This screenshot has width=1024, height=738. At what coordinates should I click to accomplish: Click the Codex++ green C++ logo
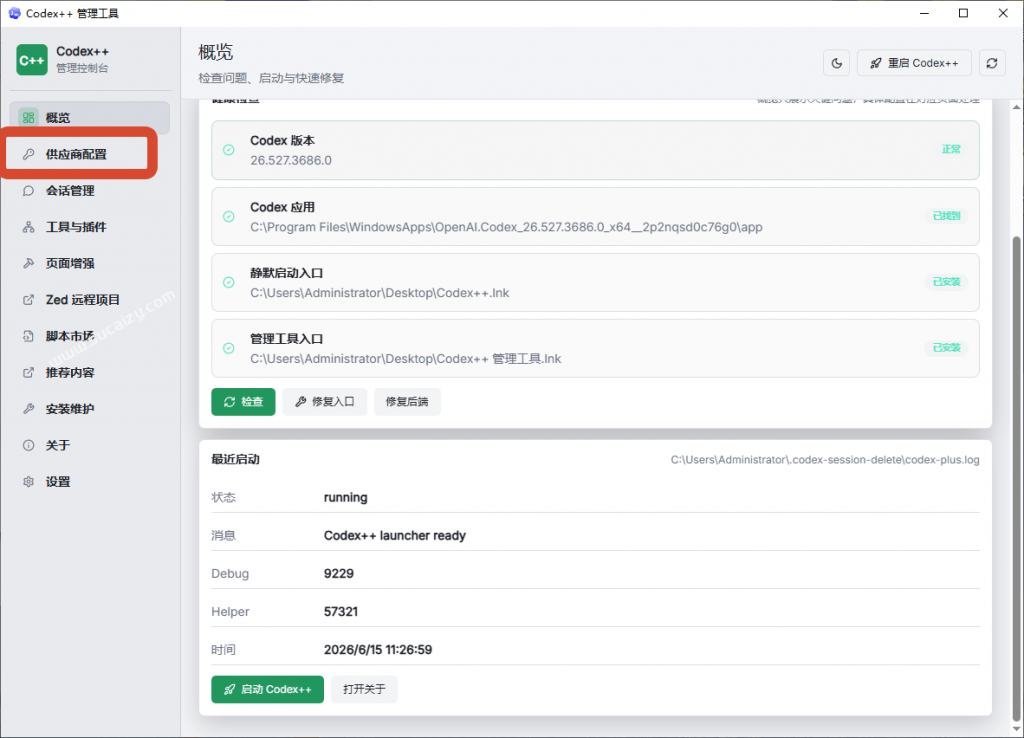(31, 60)
